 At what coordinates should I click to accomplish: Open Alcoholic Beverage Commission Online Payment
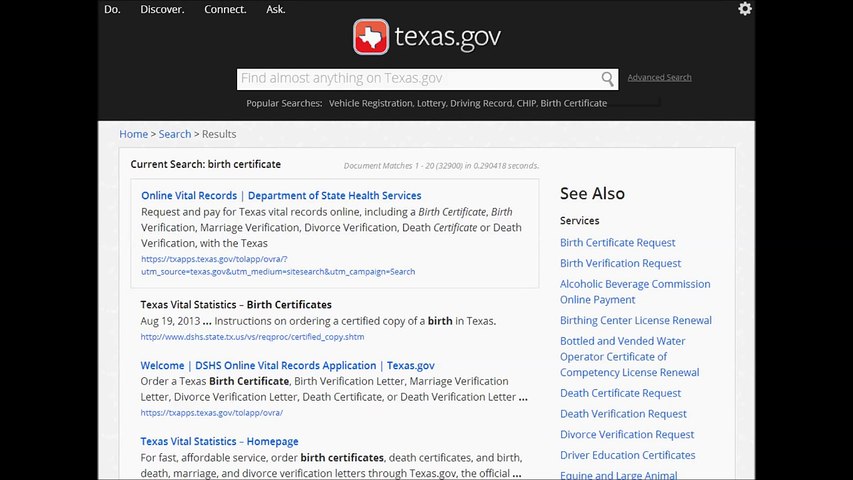pos(635,292)
